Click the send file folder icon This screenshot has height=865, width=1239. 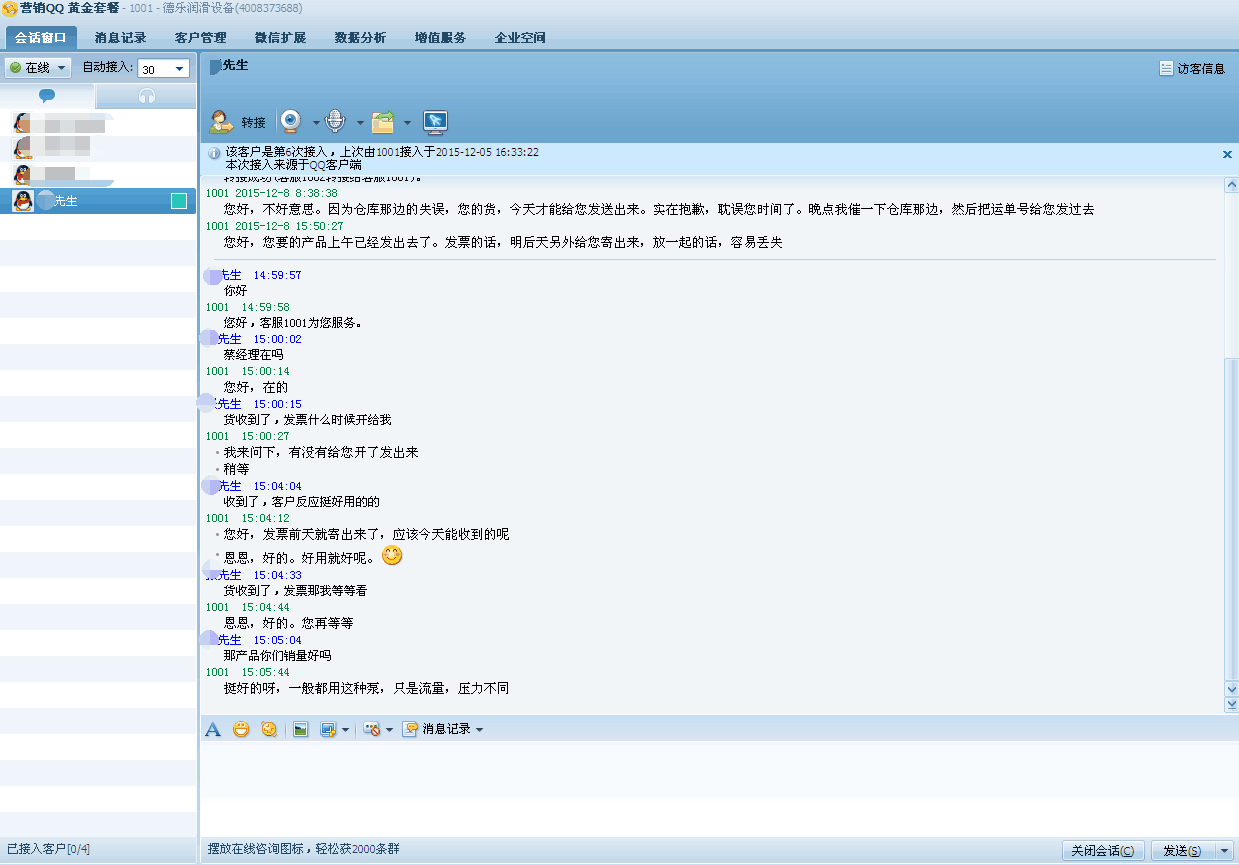[x=382, y=122]
